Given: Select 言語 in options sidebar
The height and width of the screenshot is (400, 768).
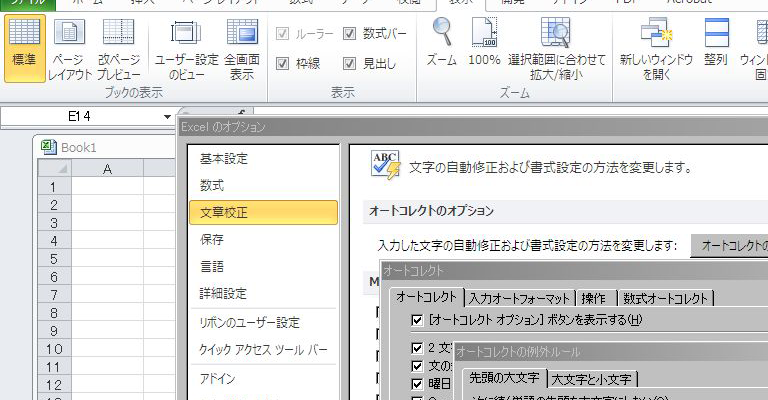Looking at the screenshot, I should (264, 266).
